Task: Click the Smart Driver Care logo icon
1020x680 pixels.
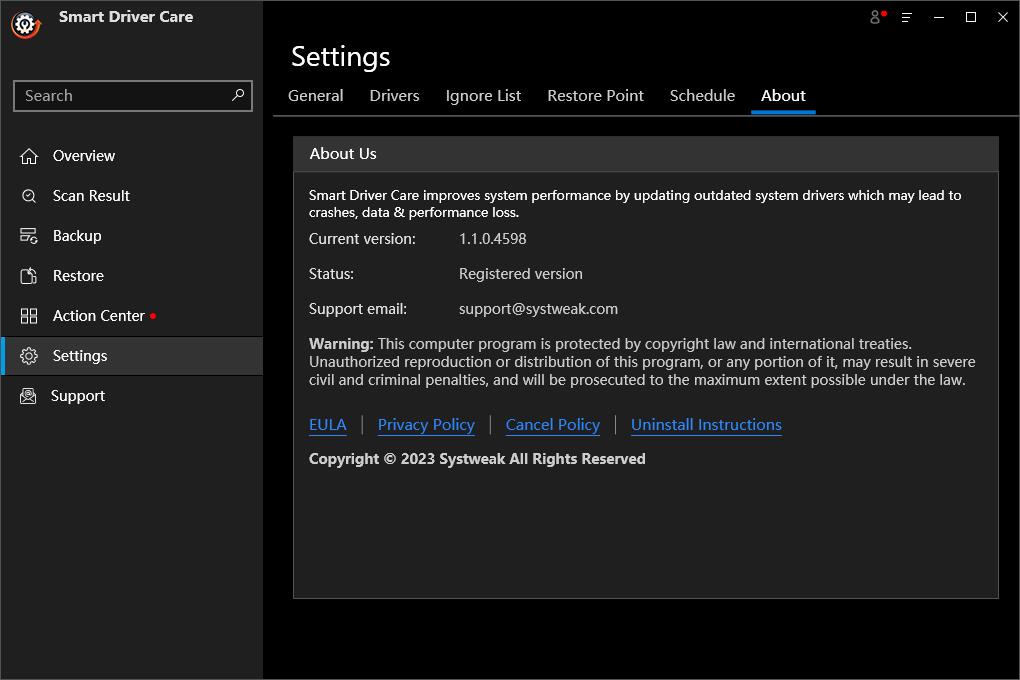Action: (25, 24)
